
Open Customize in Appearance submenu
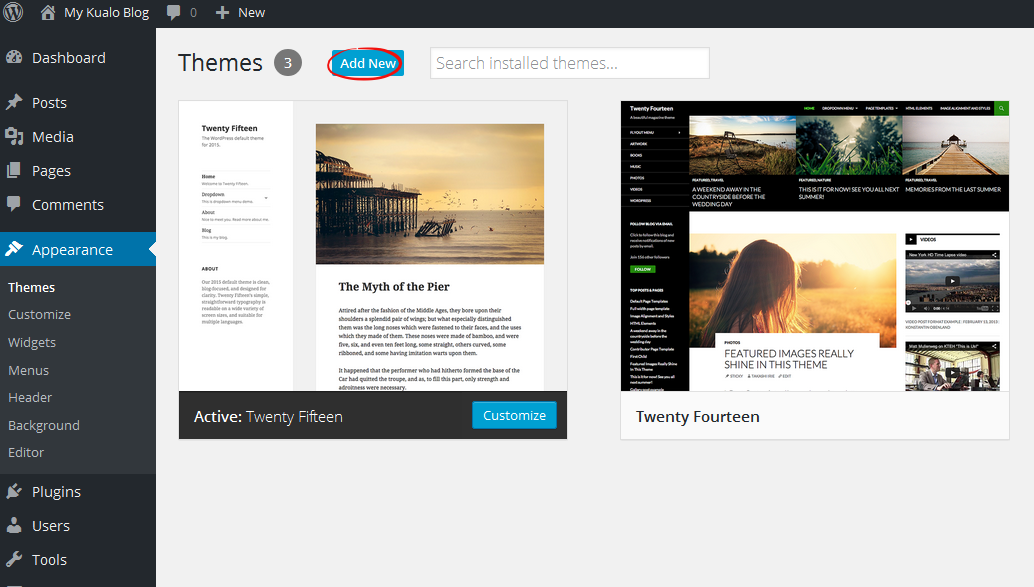[x=40, y=315]
